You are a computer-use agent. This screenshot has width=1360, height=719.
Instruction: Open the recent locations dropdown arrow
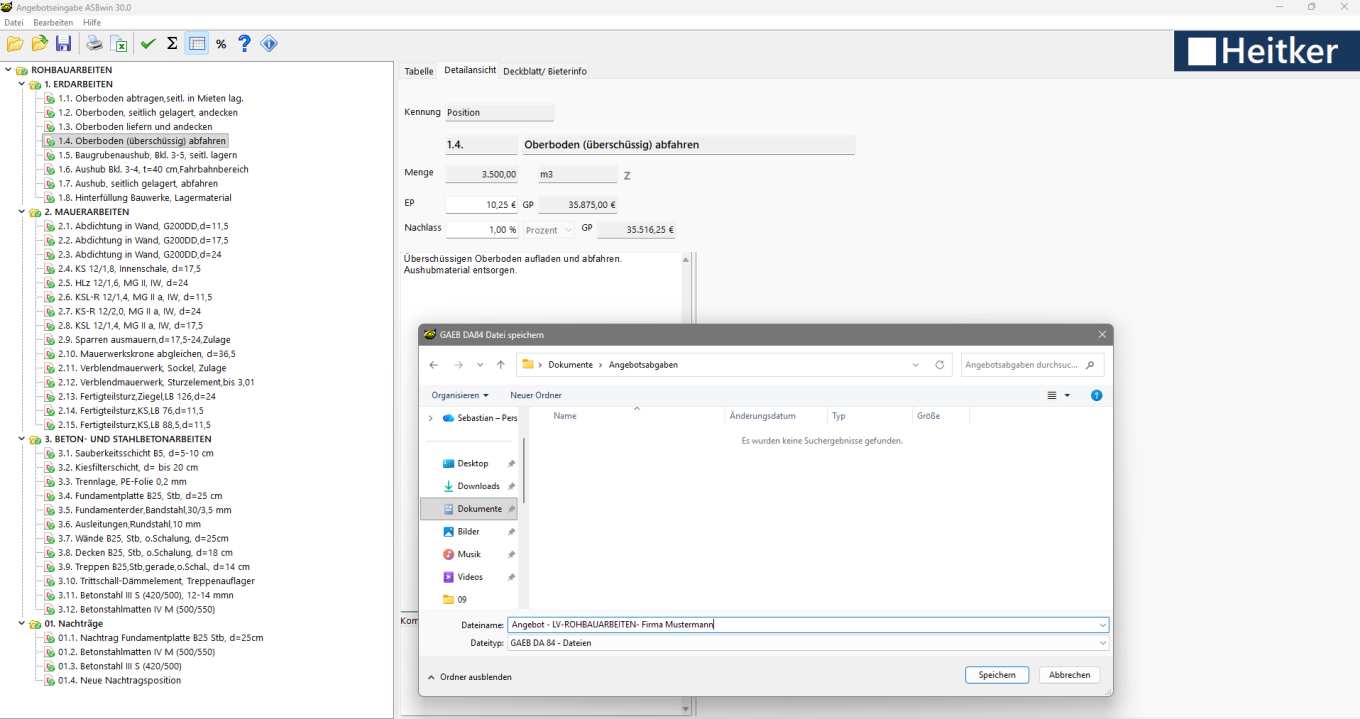[481, 365]
